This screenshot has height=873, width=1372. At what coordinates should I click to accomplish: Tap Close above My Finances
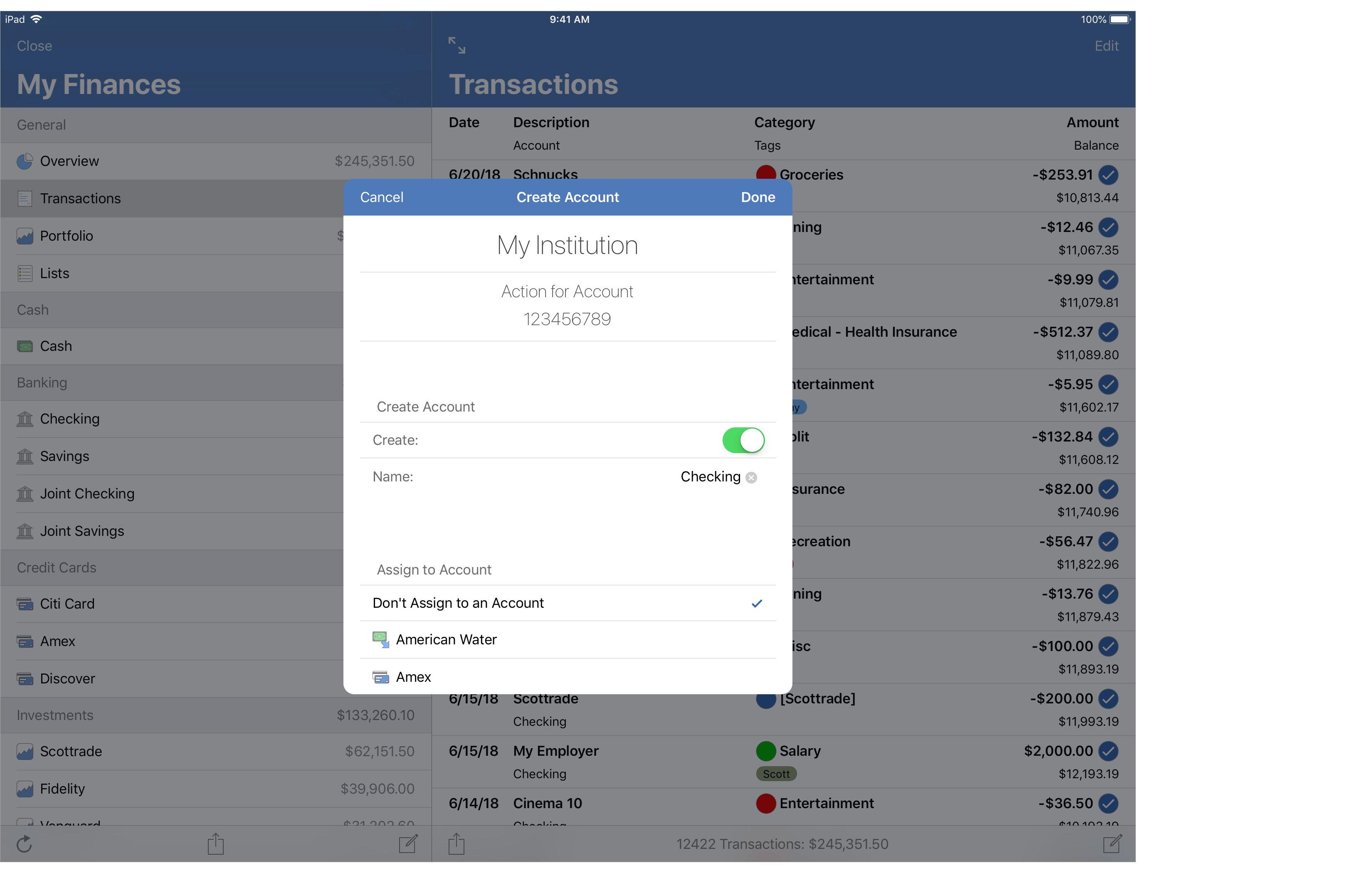click(34, 46)
